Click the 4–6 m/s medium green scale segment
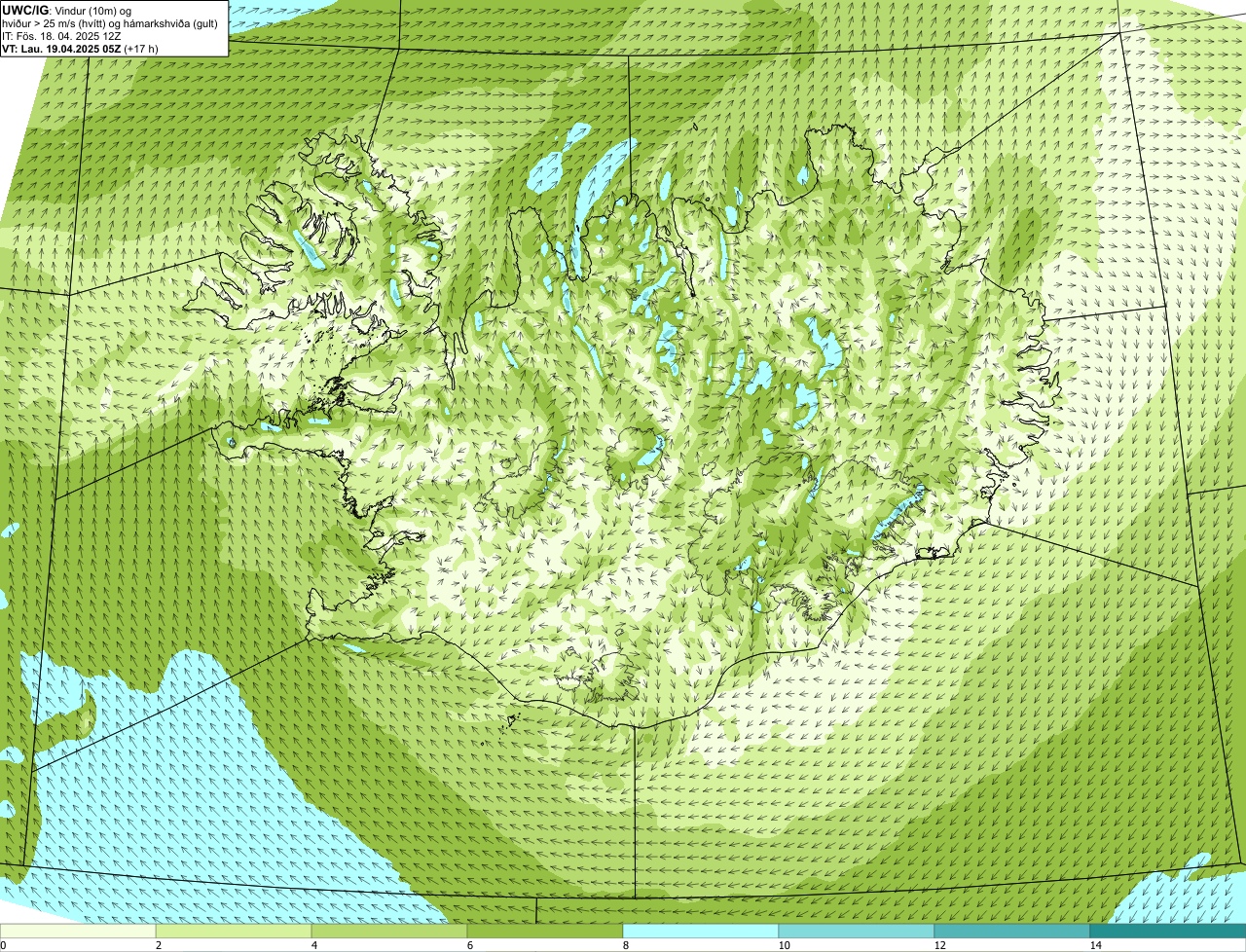This screenshot has height=952, width=1246. pos(389,931)
